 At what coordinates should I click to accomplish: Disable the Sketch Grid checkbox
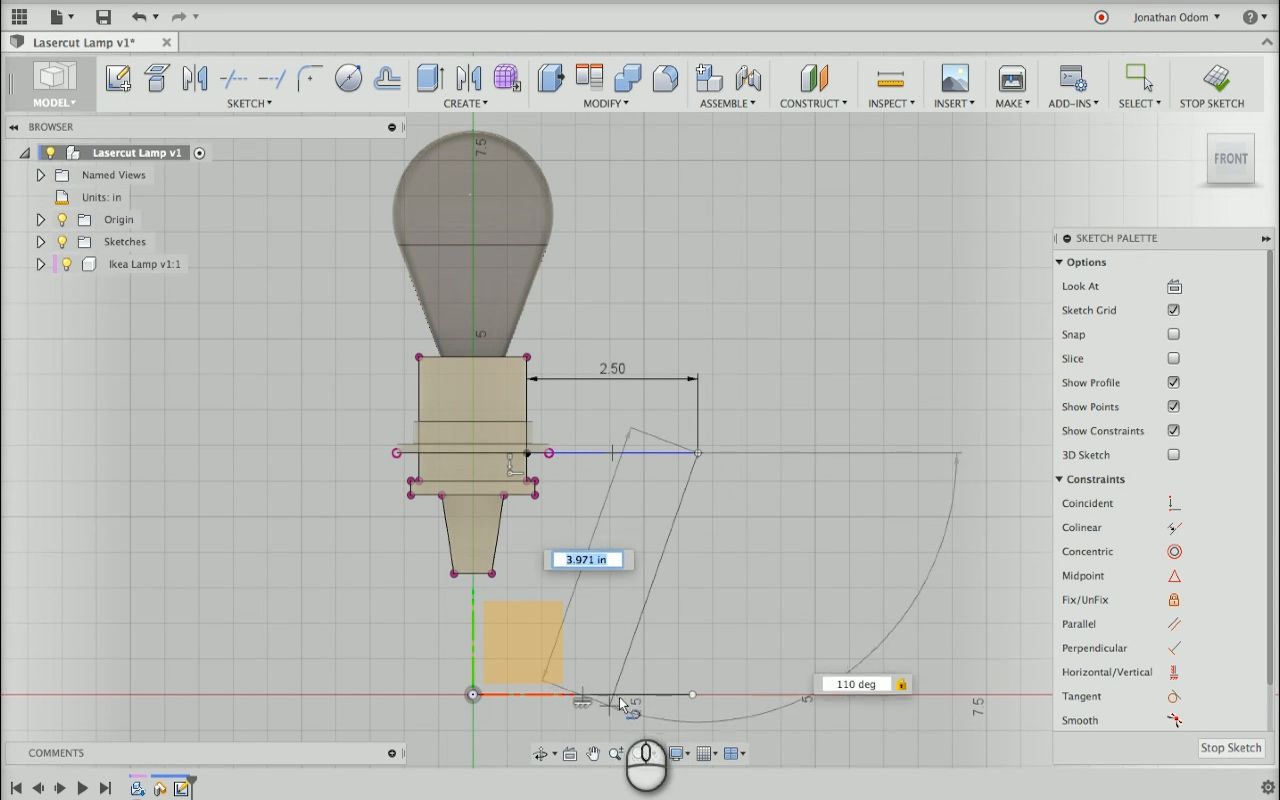click(1174, 310)
